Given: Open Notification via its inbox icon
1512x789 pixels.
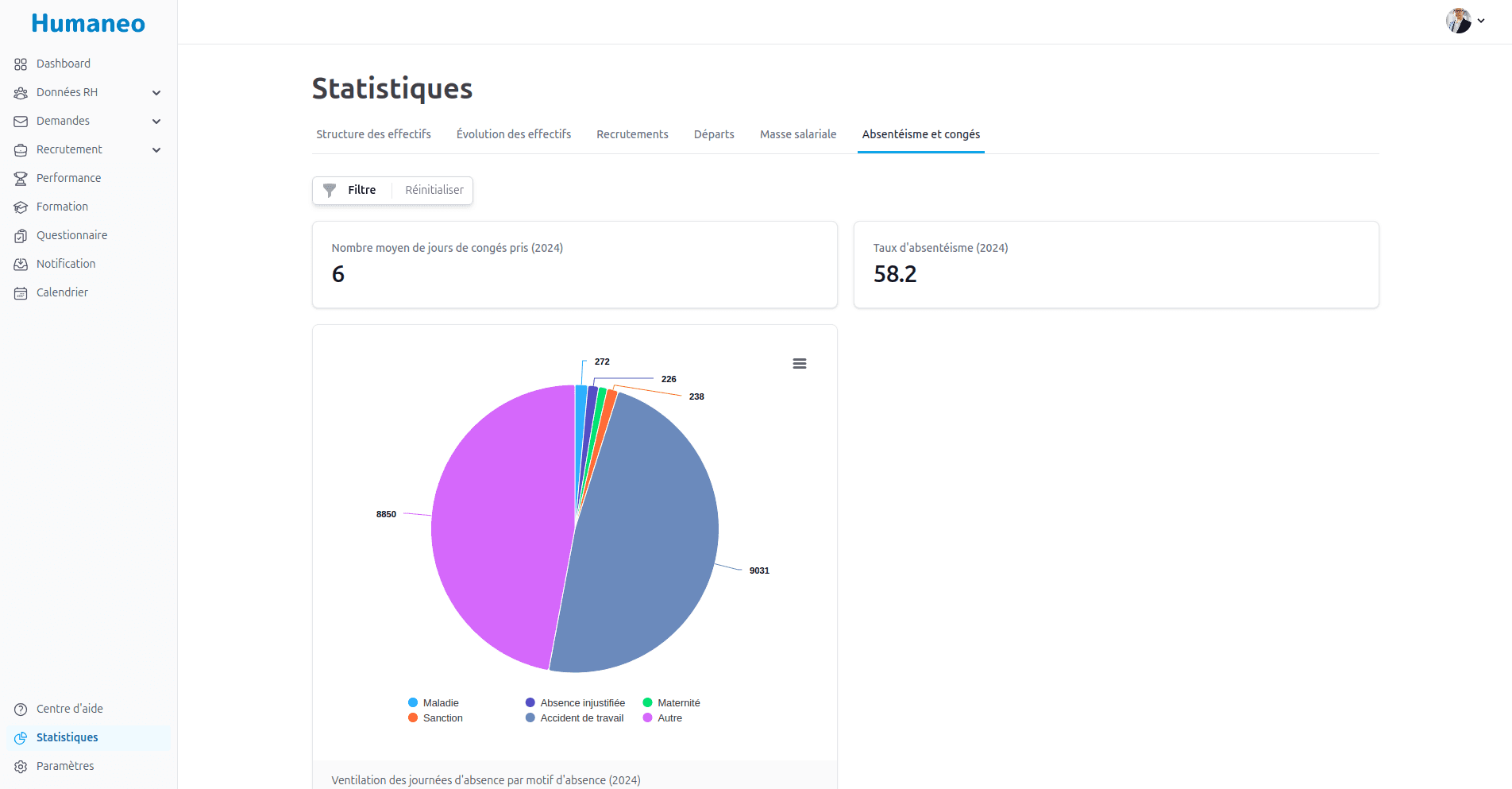Looking at the screenshot, I should tap(21, 265).
